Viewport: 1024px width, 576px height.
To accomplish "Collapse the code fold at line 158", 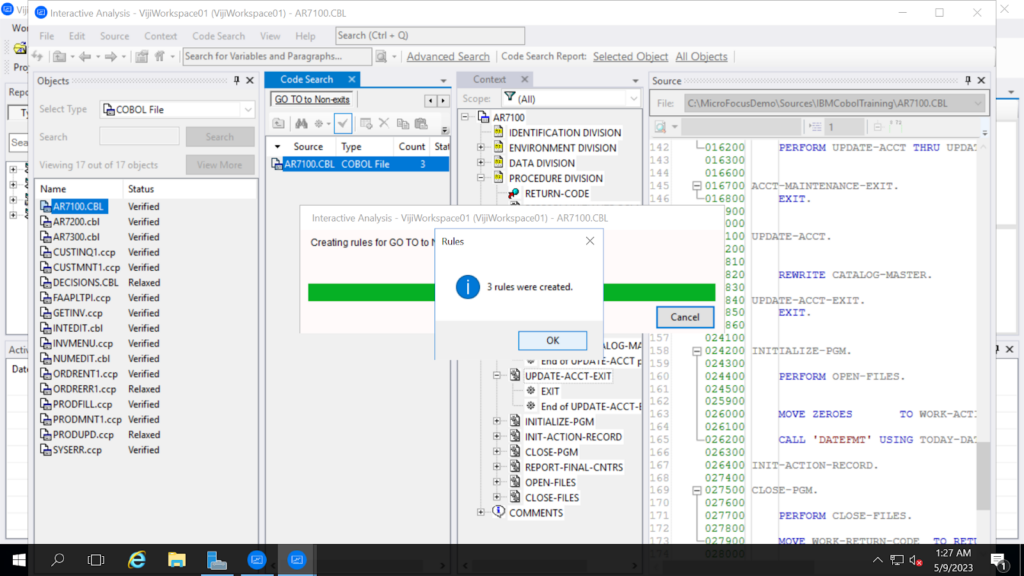I will click(x=697, y=351).
